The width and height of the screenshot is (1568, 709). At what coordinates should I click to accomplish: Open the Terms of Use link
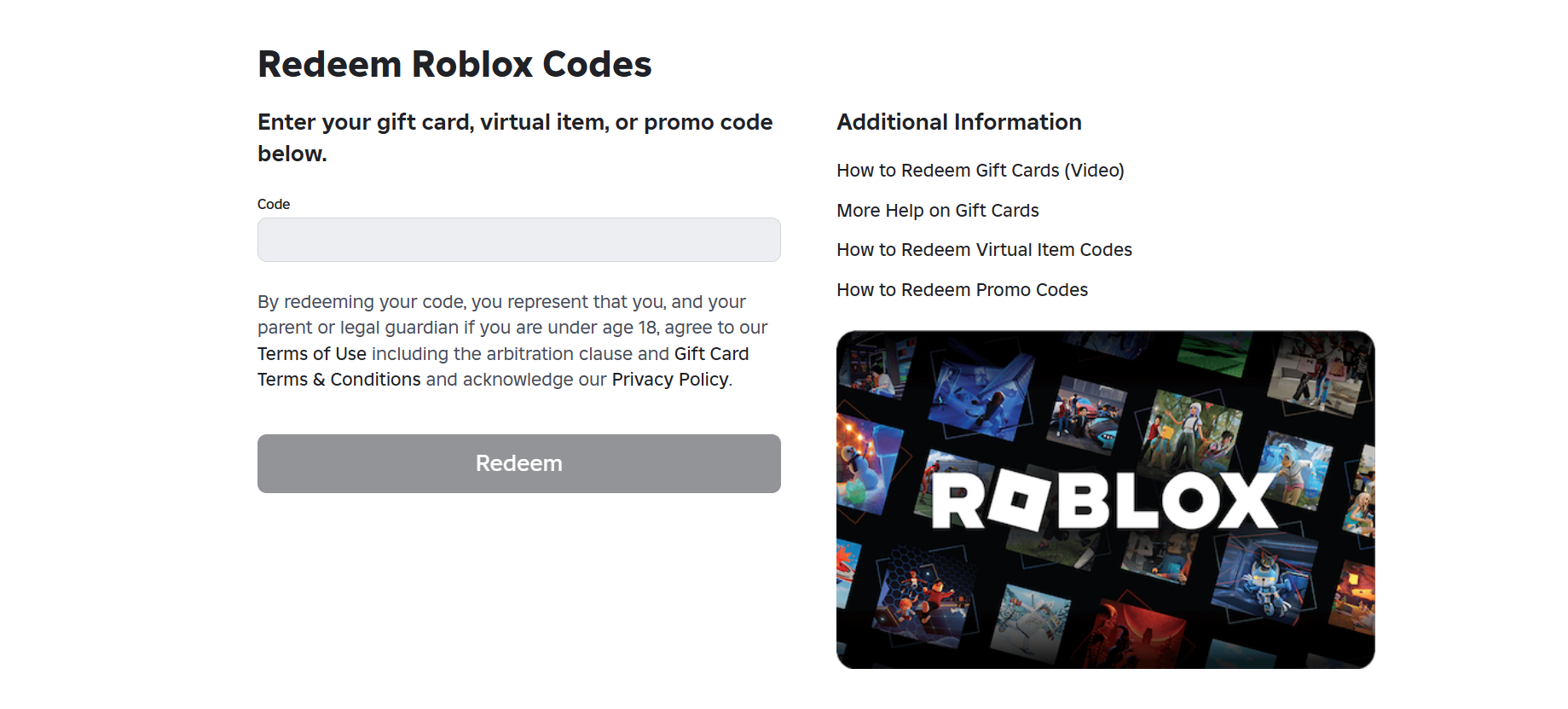click(x=312, y=354)
